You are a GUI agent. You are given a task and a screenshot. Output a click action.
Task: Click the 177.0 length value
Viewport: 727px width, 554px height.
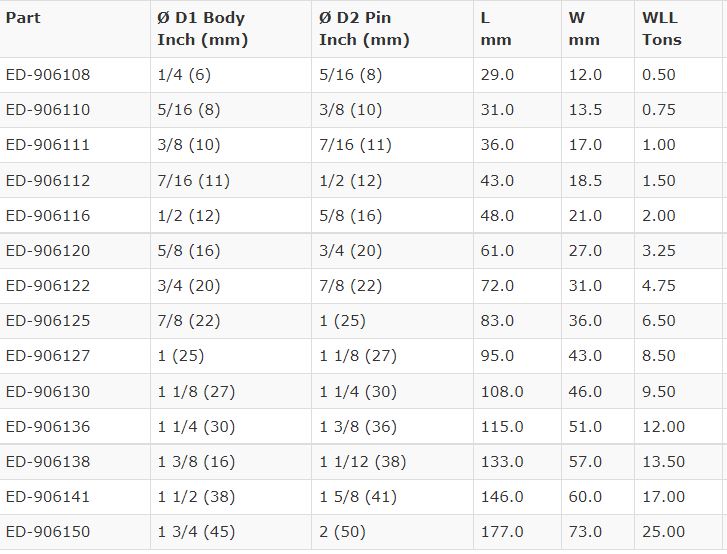[x=502, y=532]
